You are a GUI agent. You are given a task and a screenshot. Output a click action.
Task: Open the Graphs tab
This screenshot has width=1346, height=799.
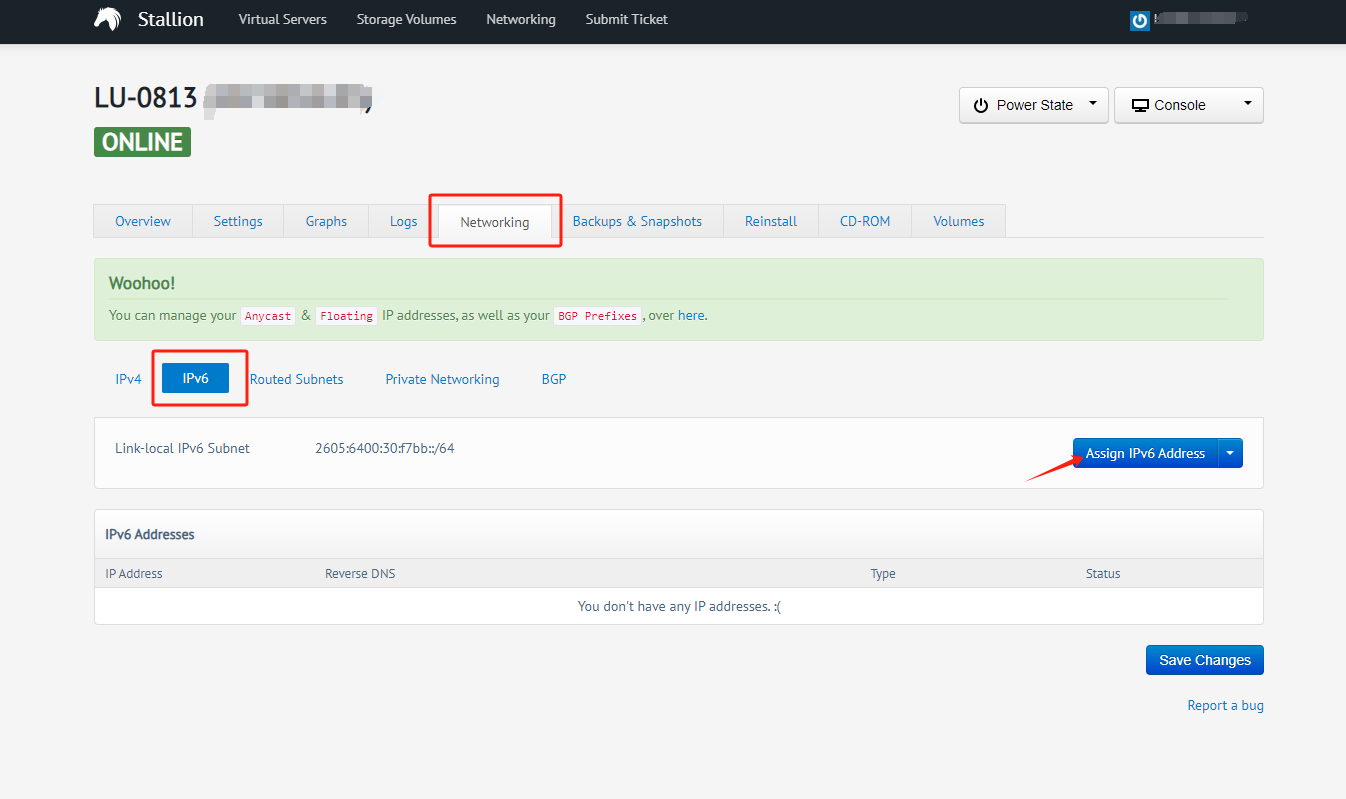(326, 221)
